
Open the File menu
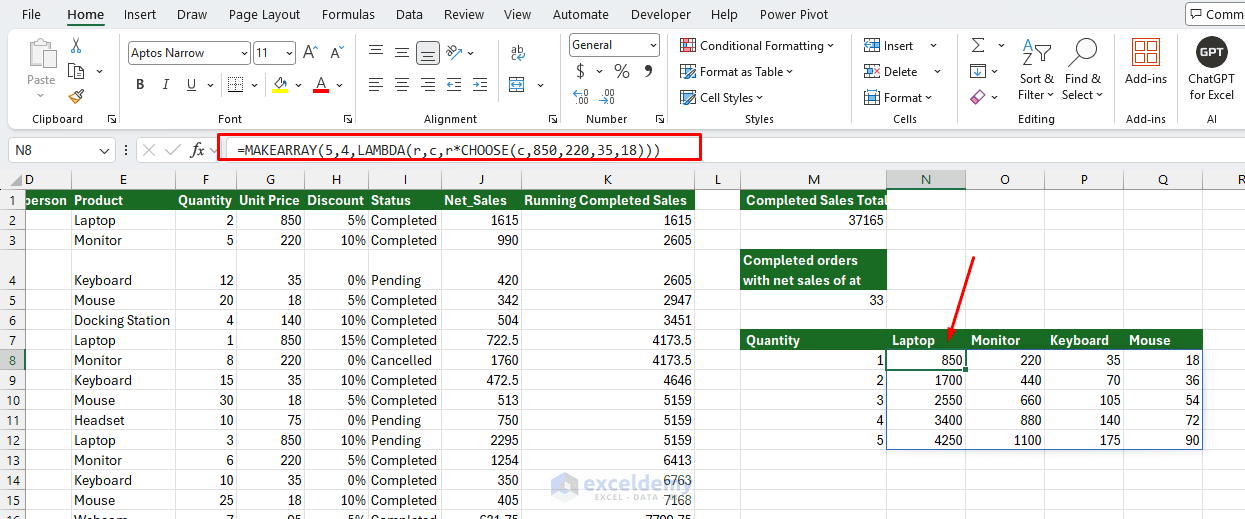click(x=31, y=14)
